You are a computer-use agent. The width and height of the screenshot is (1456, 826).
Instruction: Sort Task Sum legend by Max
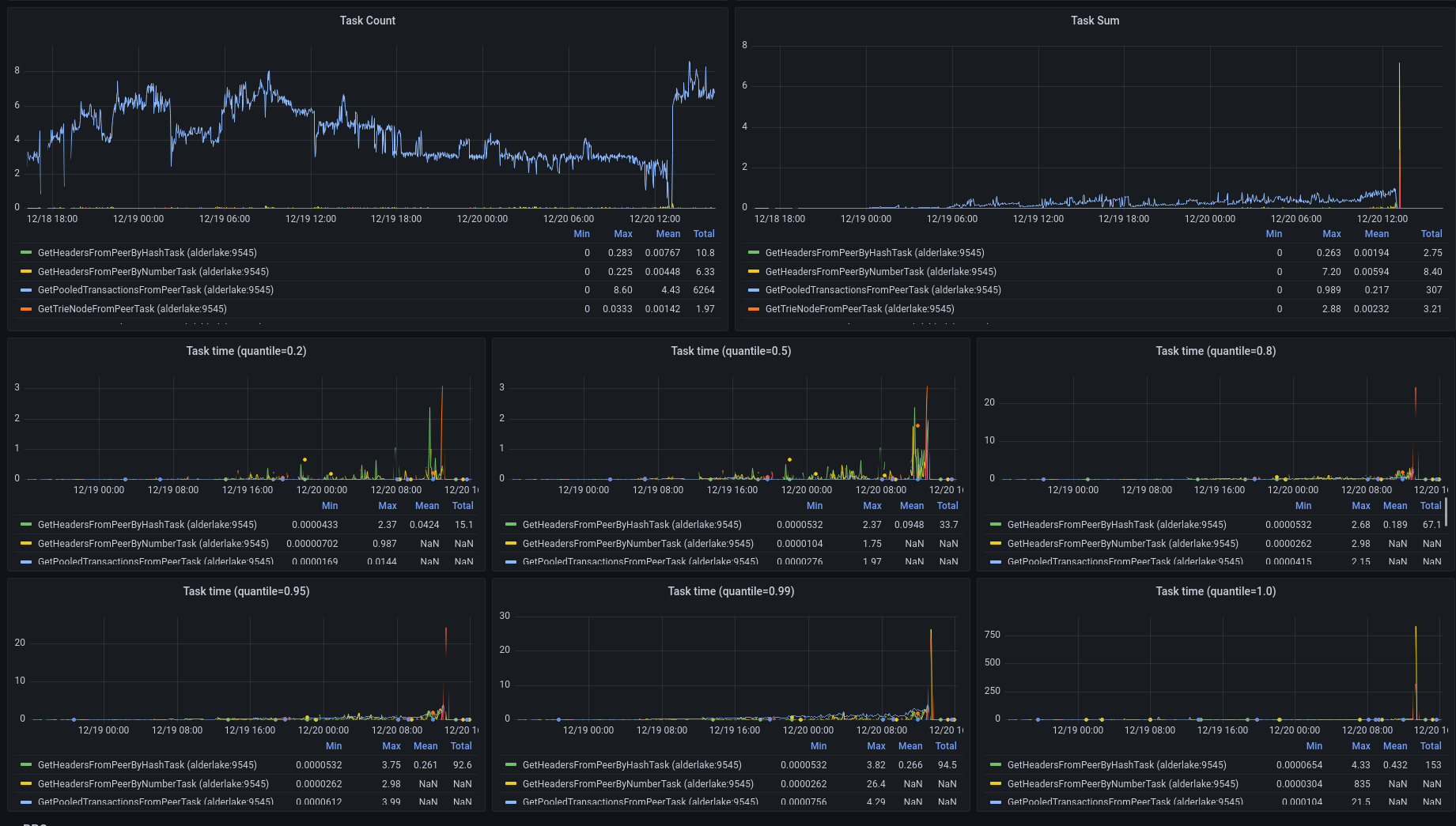[1332, 234]
